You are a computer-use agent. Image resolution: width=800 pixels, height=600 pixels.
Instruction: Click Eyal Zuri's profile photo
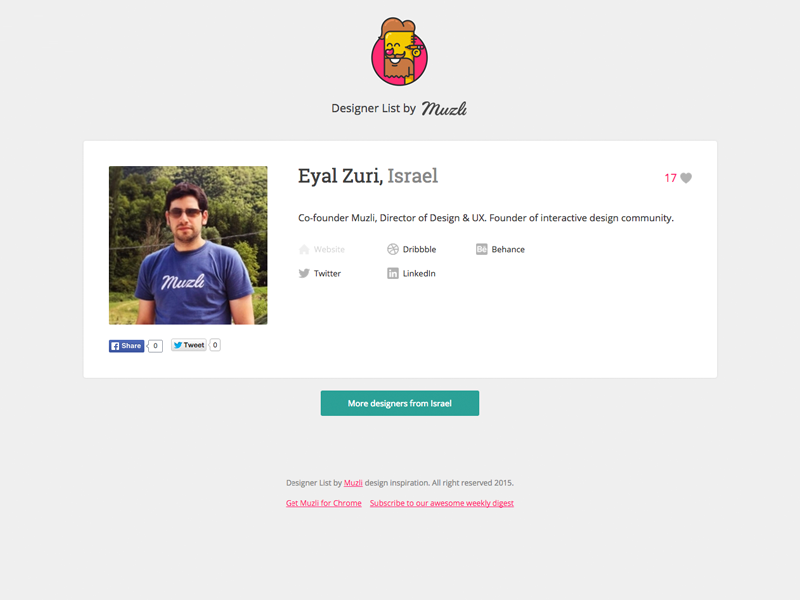(188, 245)
